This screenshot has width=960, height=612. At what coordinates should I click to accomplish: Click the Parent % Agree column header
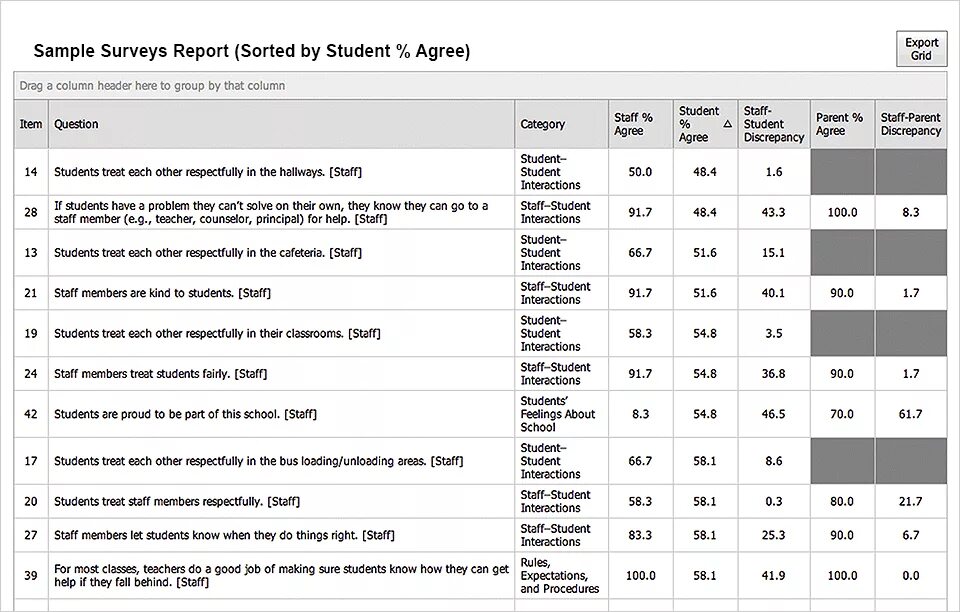pos(839,124)
